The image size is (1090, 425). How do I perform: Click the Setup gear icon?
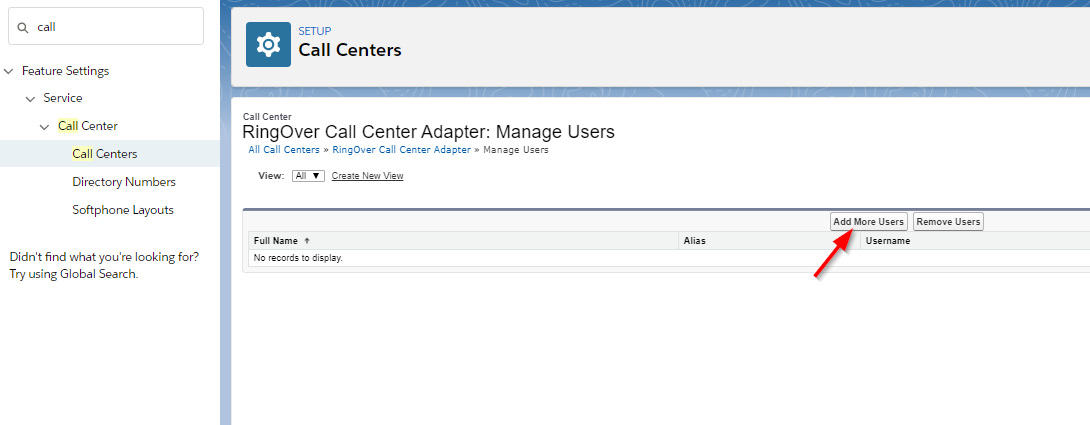tap(268, 45)
